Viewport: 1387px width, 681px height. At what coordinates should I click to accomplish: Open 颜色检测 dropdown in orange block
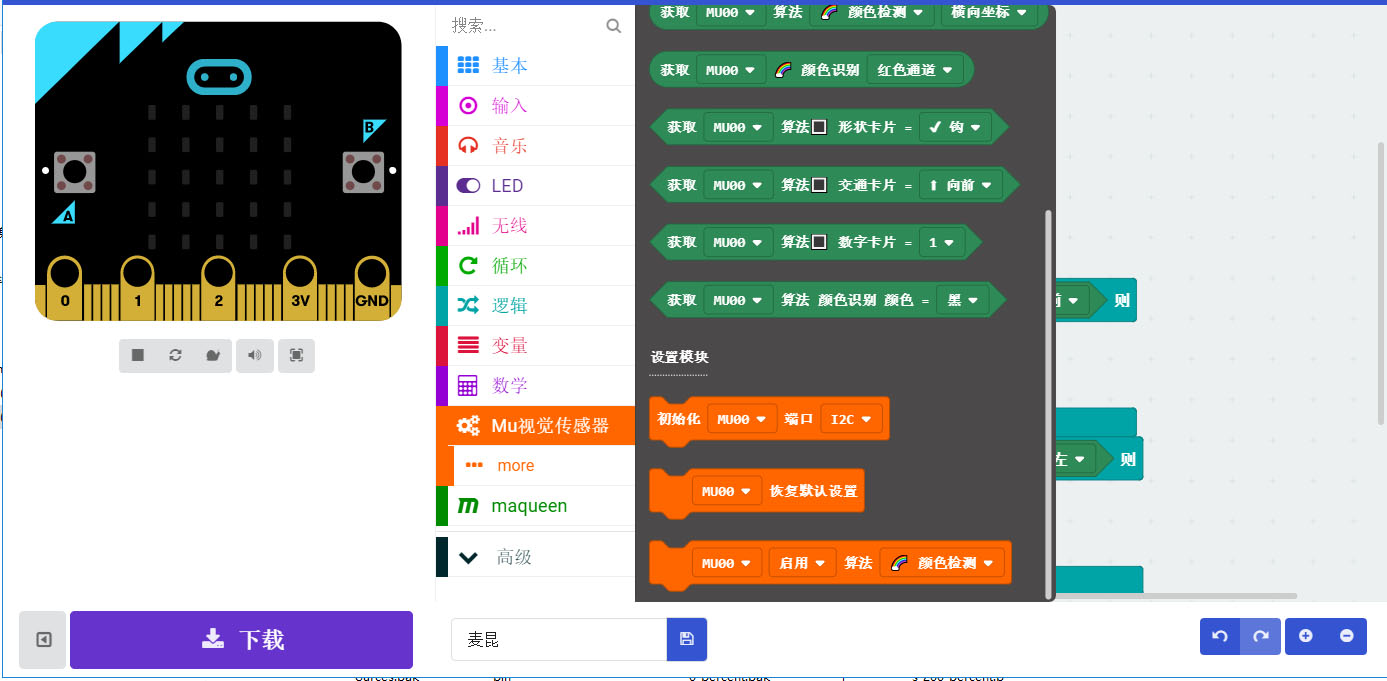[x=942, y=563]
